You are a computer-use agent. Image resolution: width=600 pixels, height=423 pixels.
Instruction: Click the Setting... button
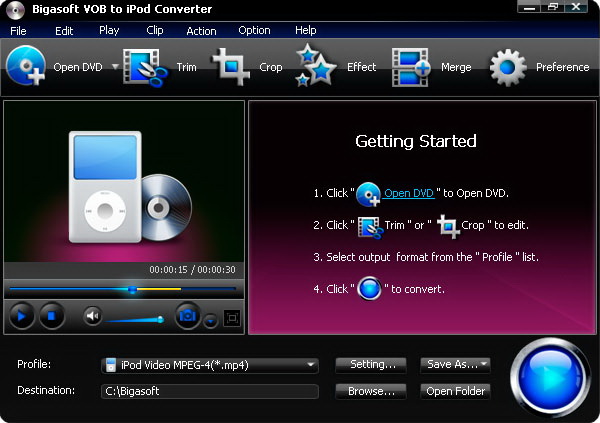(371, 365)
